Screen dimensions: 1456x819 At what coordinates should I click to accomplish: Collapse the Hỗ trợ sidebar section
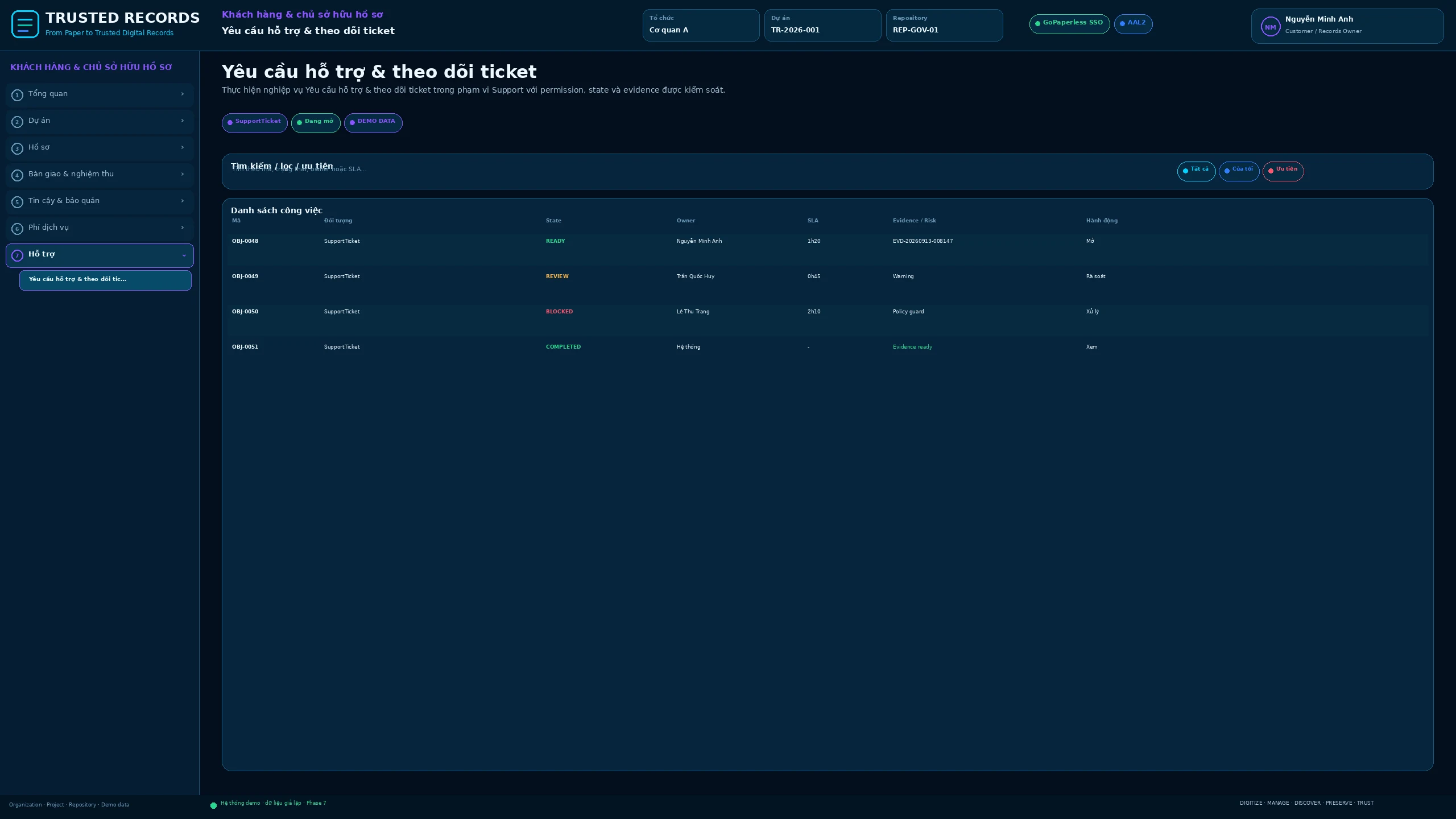(x=100, y=255)
